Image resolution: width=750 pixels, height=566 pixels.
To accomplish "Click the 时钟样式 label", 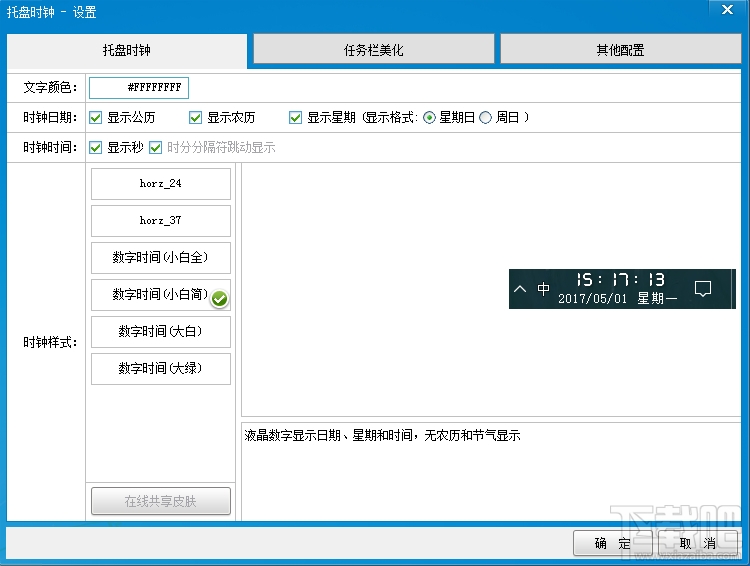I will click(x=50, y=342).
